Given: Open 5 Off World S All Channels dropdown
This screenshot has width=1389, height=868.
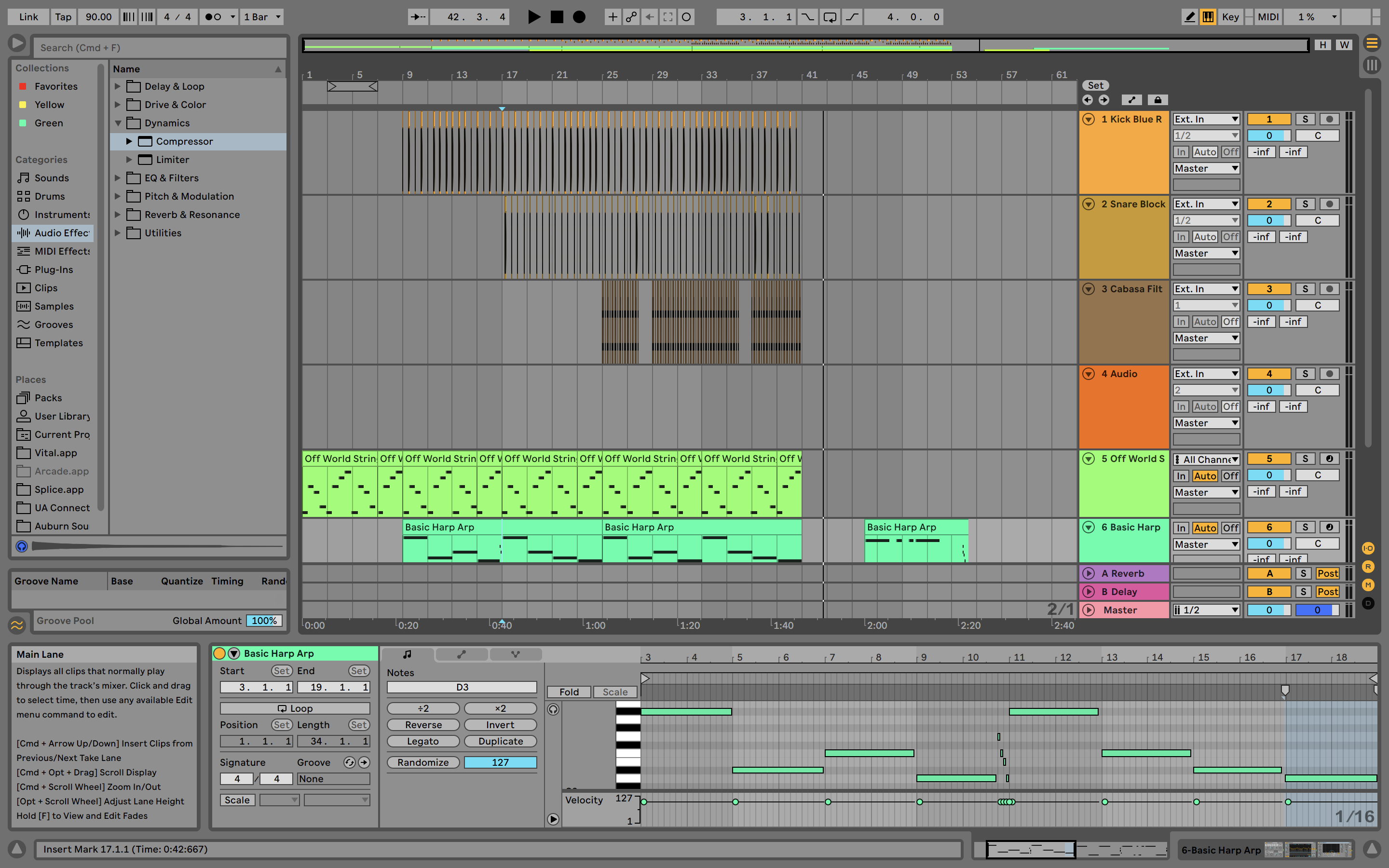Looking at the screenshot, I should 1206,459.
